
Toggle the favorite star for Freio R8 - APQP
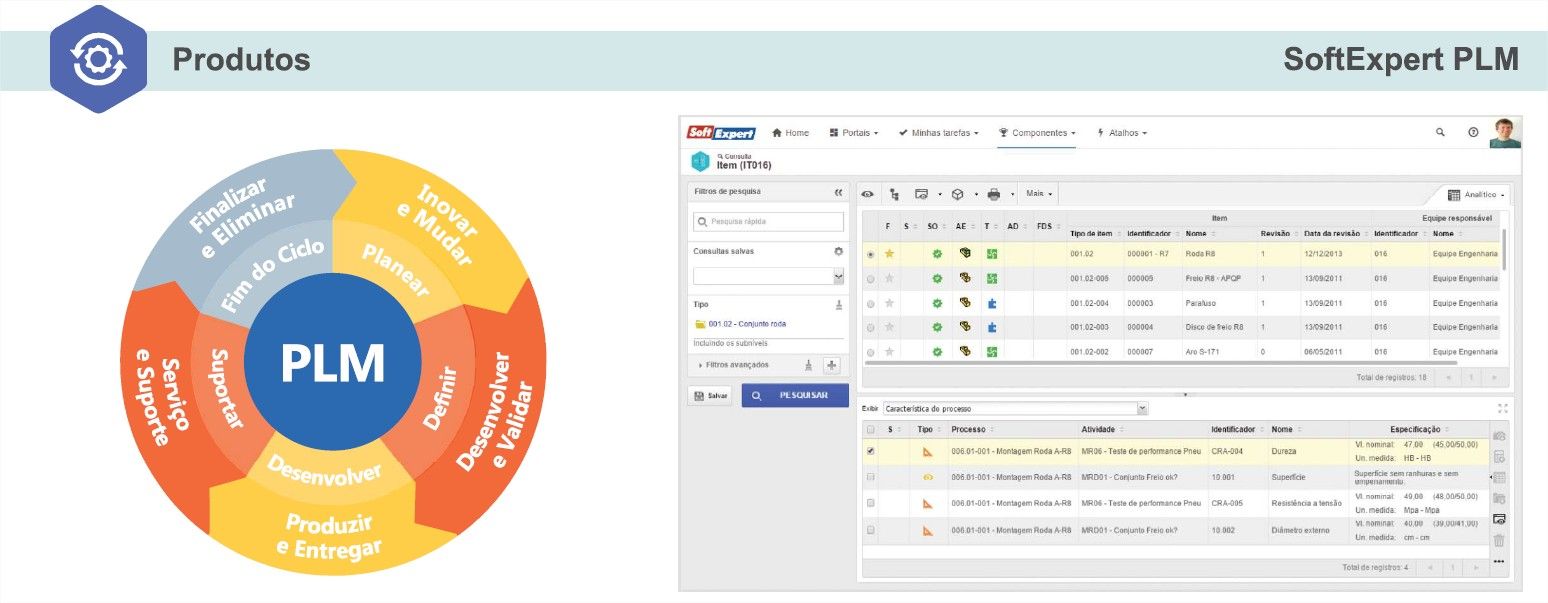pyautogui.click(x=889, y=278)
